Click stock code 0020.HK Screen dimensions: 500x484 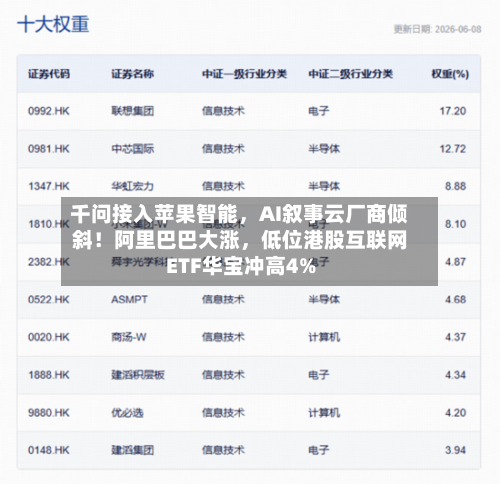click(49, 337)
